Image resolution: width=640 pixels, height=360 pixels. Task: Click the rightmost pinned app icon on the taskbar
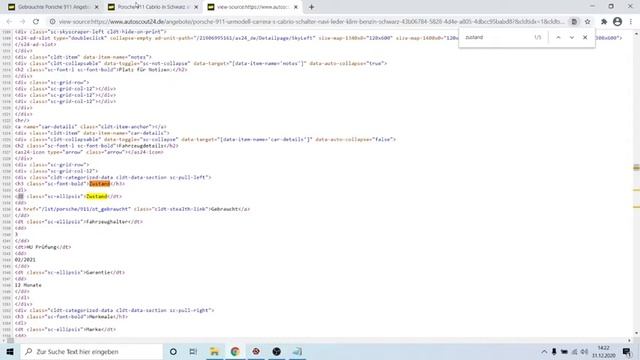click(297, 351)
